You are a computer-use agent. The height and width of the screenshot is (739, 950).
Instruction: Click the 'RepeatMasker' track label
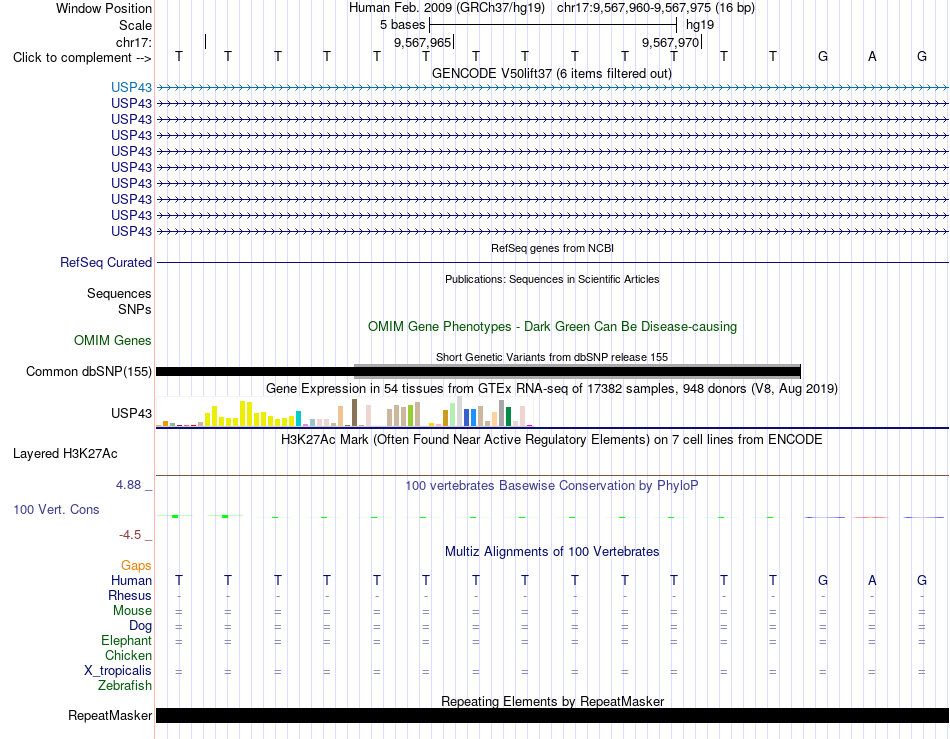point(110,715)
